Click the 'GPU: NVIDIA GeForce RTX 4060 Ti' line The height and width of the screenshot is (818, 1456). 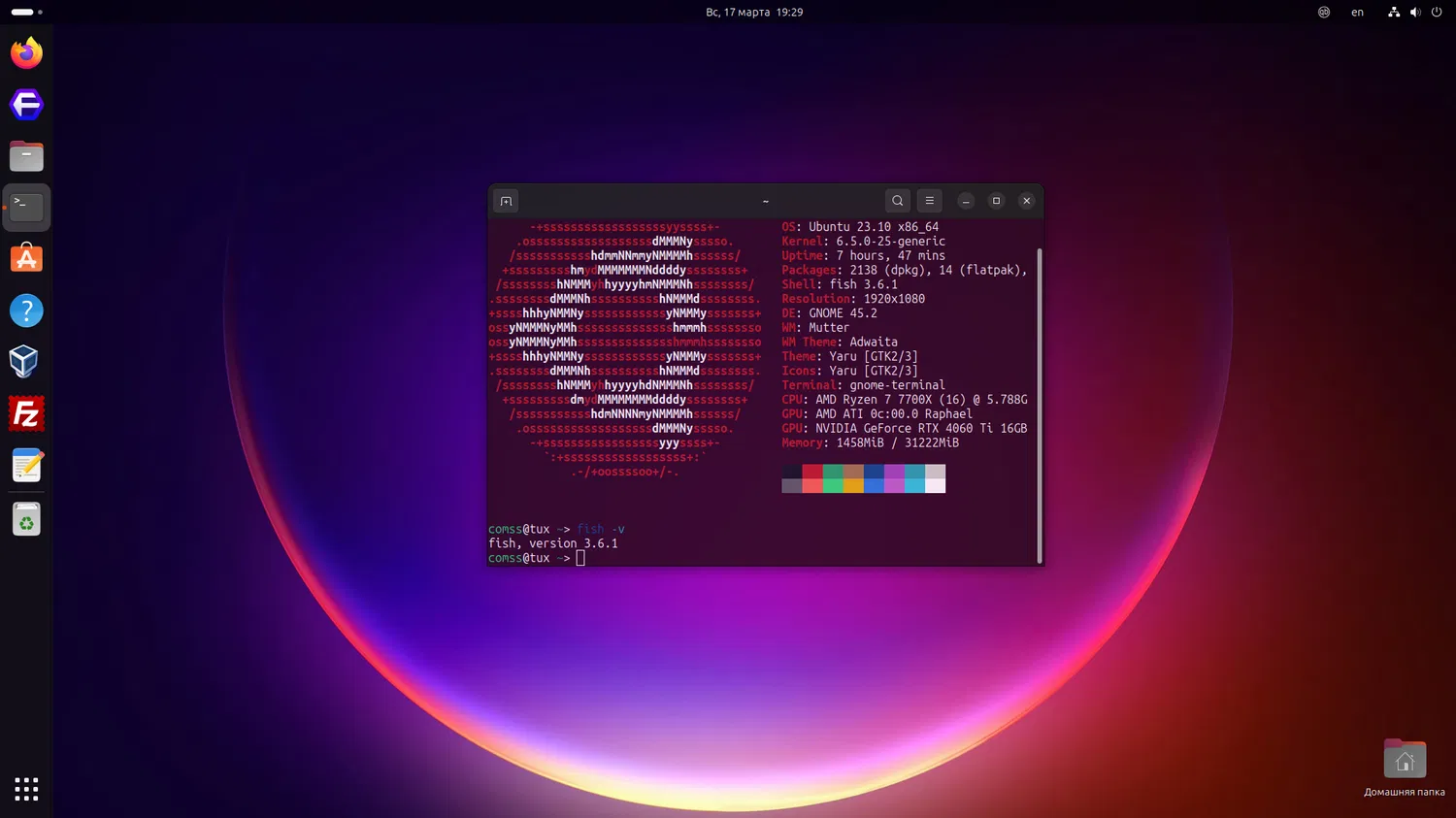905,428
